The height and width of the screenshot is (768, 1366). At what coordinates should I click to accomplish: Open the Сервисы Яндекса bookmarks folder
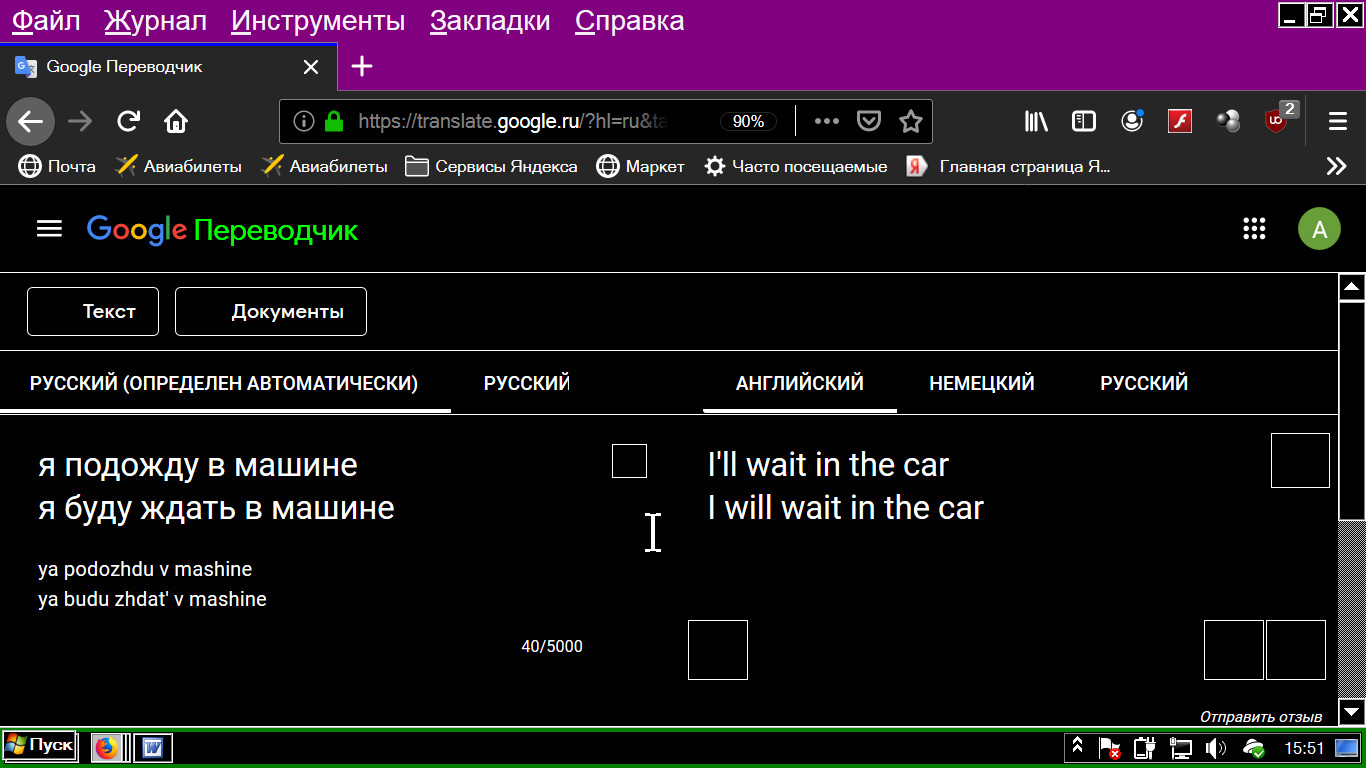click(491, 167)
